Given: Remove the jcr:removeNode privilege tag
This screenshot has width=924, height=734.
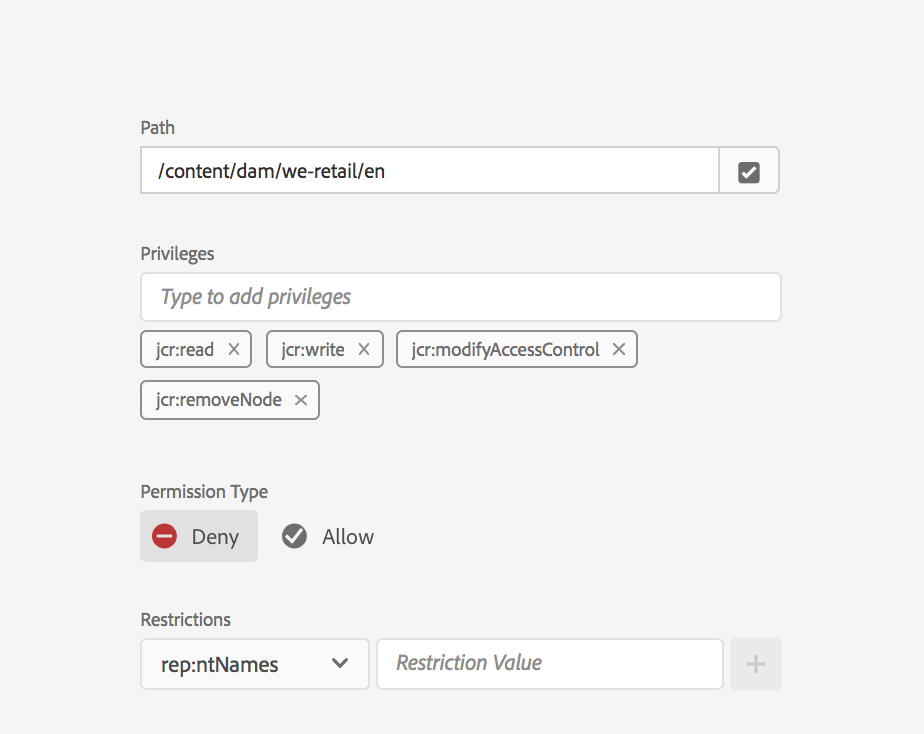Looking at the screenshot, I should [300, 400].
